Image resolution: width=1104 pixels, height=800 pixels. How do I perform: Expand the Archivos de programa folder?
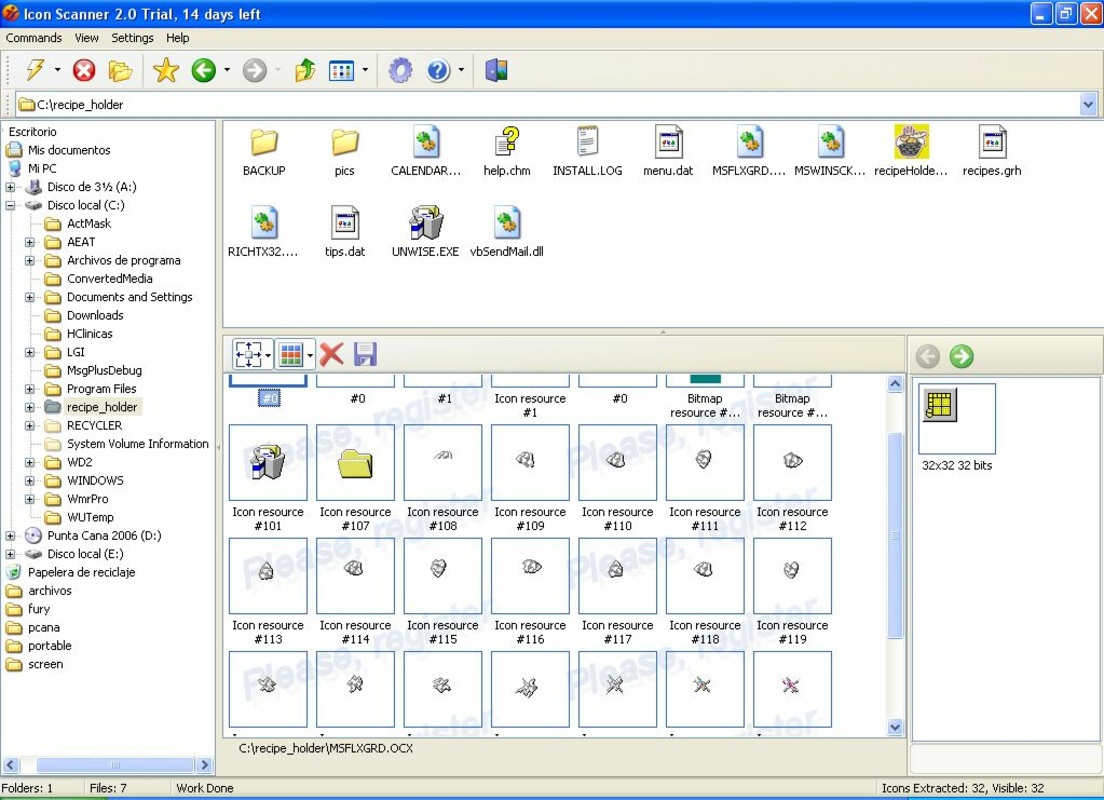[x=30, y=261]
